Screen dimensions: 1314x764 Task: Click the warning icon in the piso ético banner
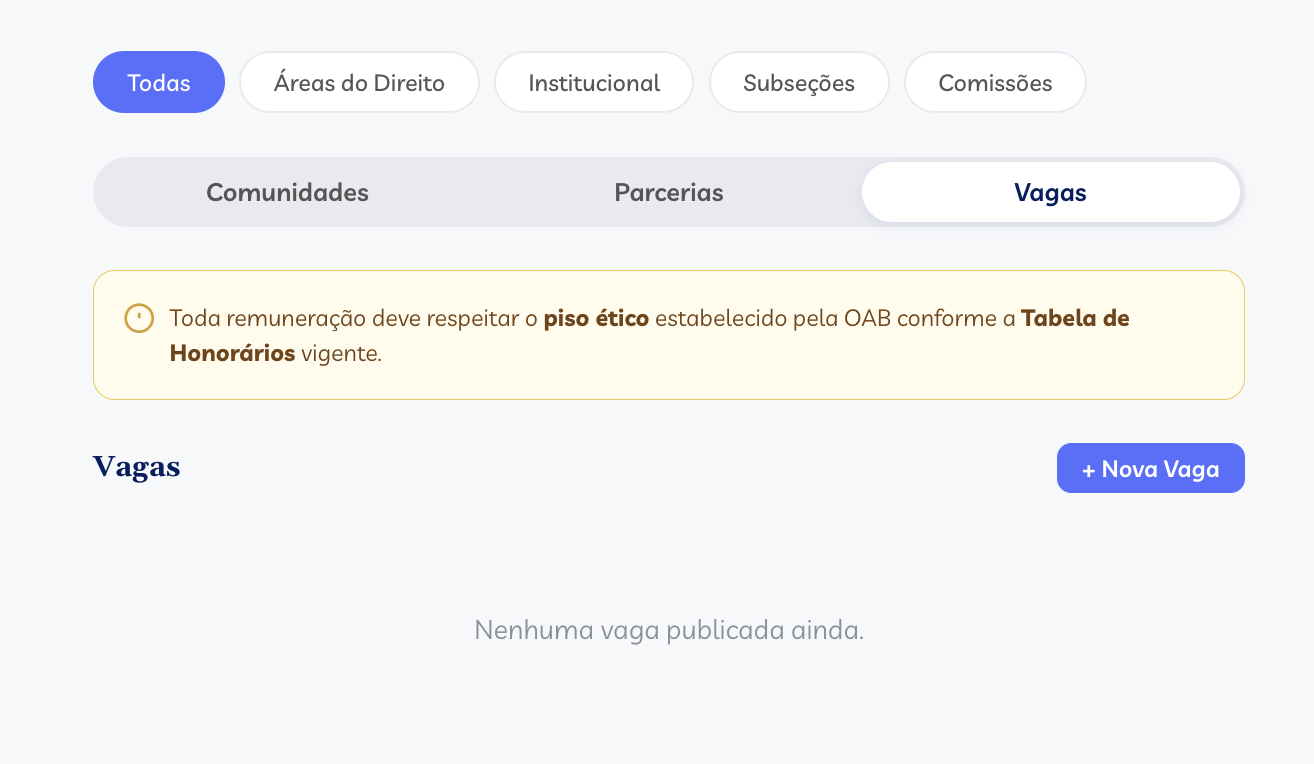tap(139, 318)
